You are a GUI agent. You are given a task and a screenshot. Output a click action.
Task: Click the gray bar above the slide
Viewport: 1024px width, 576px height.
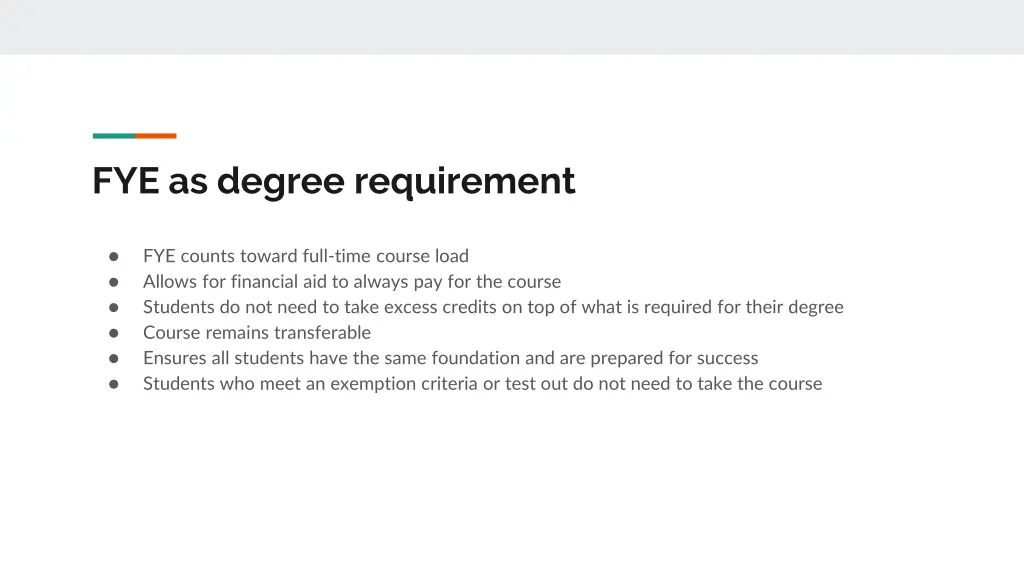pos(512,27)
